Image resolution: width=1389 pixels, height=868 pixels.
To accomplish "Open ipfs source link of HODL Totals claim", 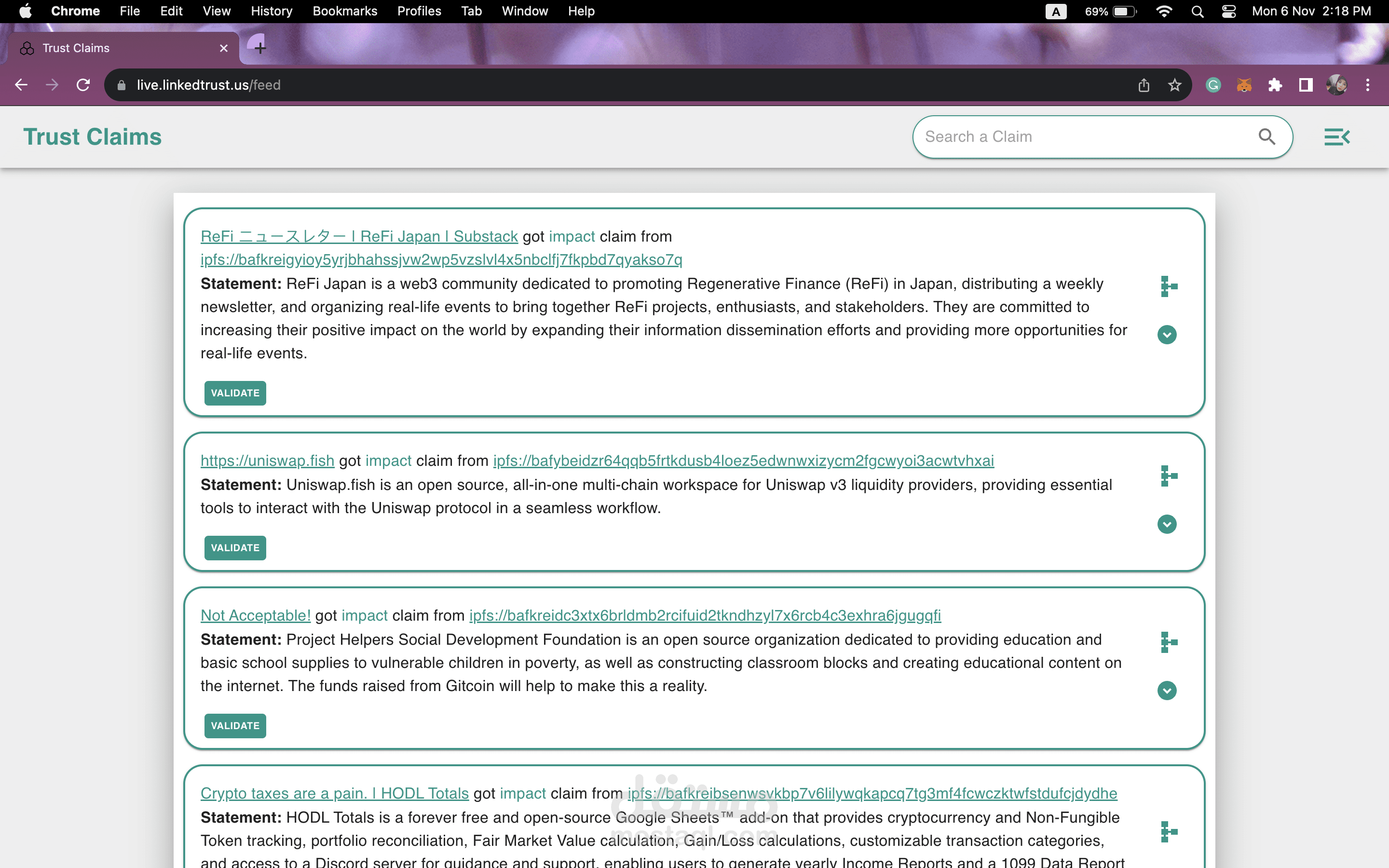I will click(872, 793).
